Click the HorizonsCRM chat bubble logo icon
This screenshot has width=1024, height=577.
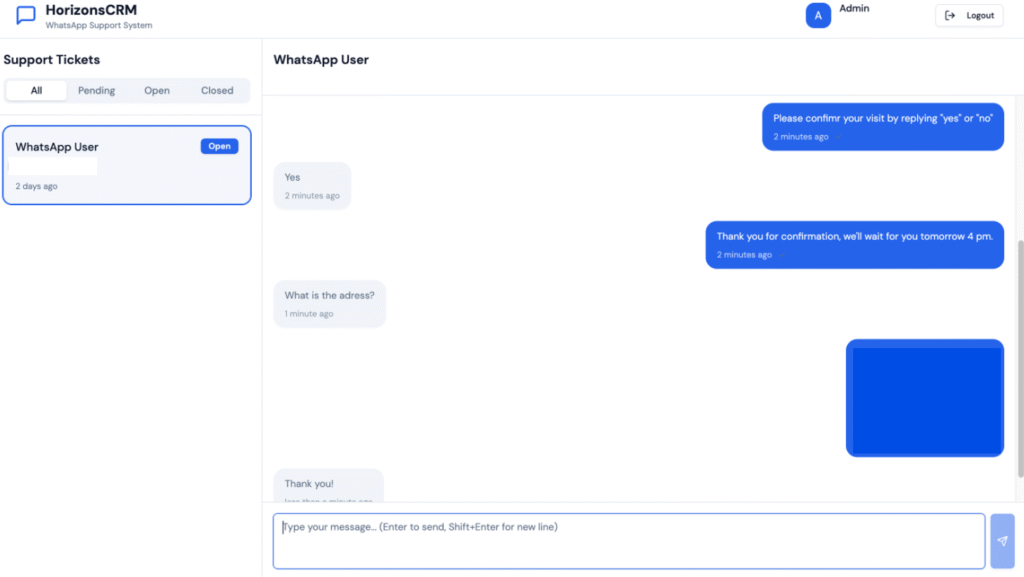click(x=25, y=15)
